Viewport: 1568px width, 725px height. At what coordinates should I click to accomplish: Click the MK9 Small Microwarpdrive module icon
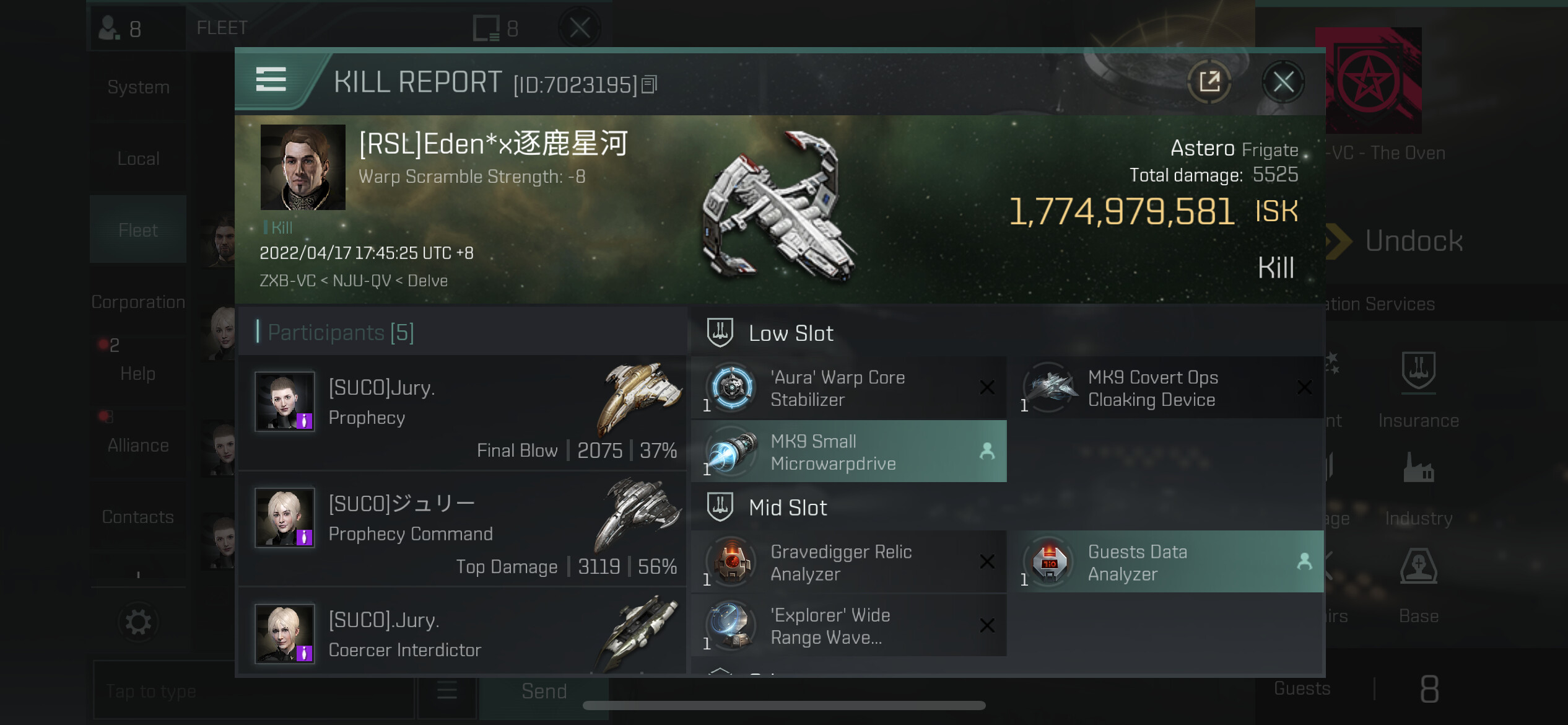click(731, 451)
